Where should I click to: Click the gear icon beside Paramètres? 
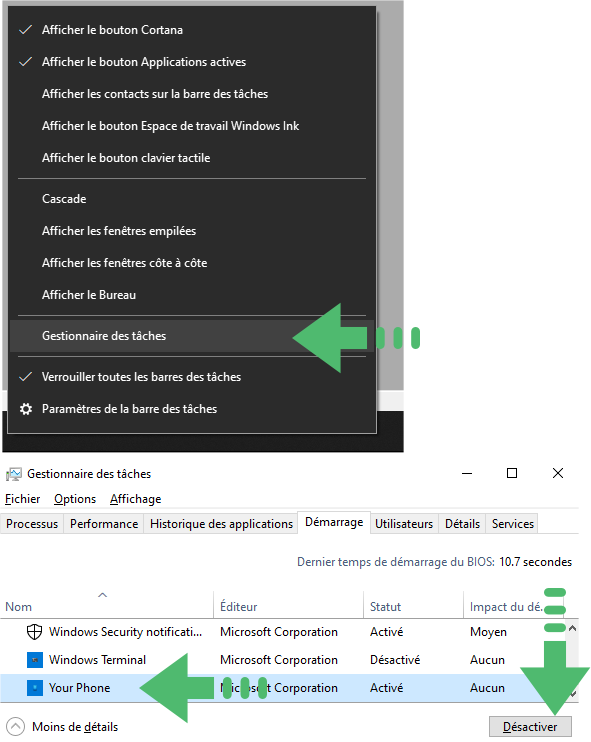tap(26, 409)
